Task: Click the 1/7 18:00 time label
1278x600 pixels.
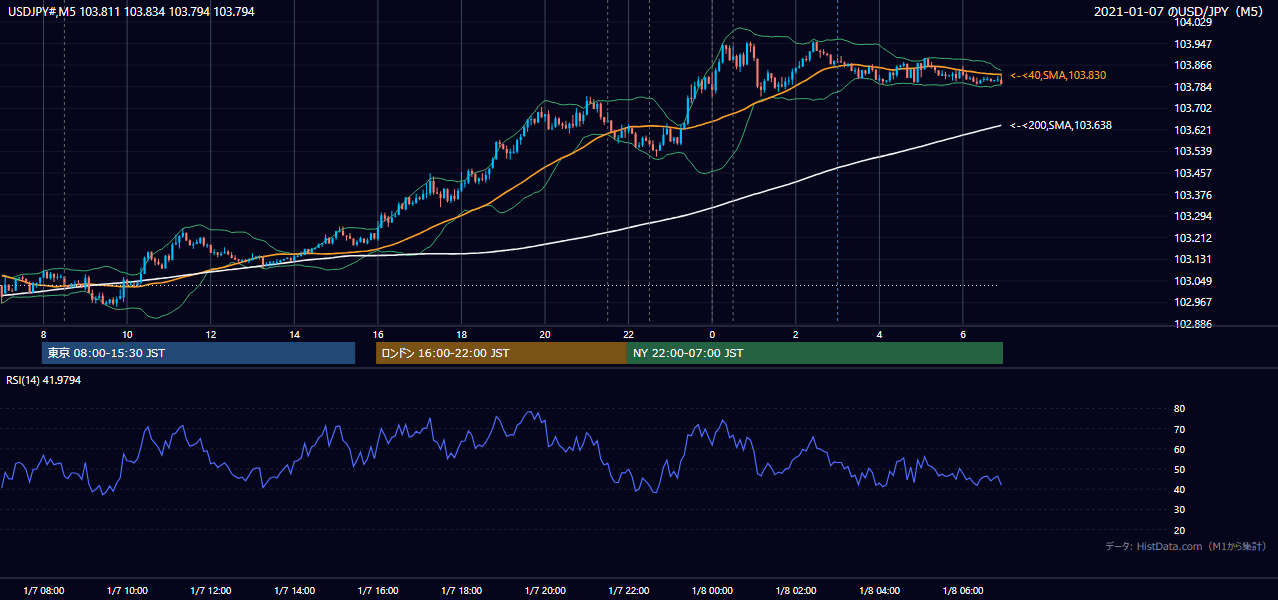Action: 461,590
